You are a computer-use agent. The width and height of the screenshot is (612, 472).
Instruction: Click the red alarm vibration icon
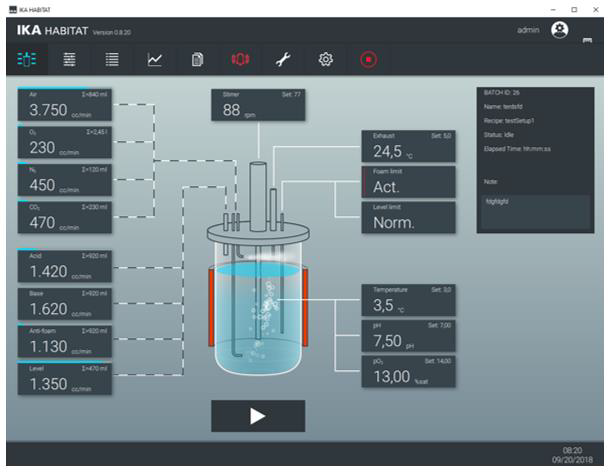[240, 60]
